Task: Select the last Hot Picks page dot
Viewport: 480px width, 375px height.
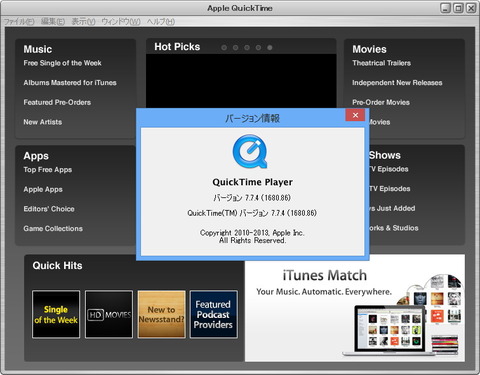Action: coord(270,48)
